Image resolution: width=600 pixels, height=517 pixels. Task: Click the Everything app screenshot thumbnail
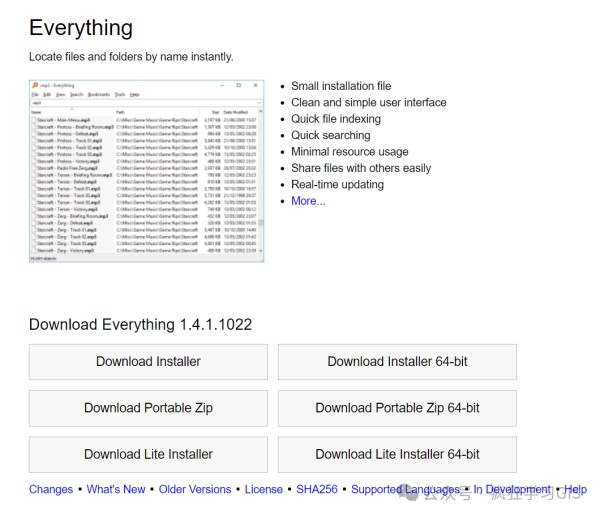coord(147,171)
